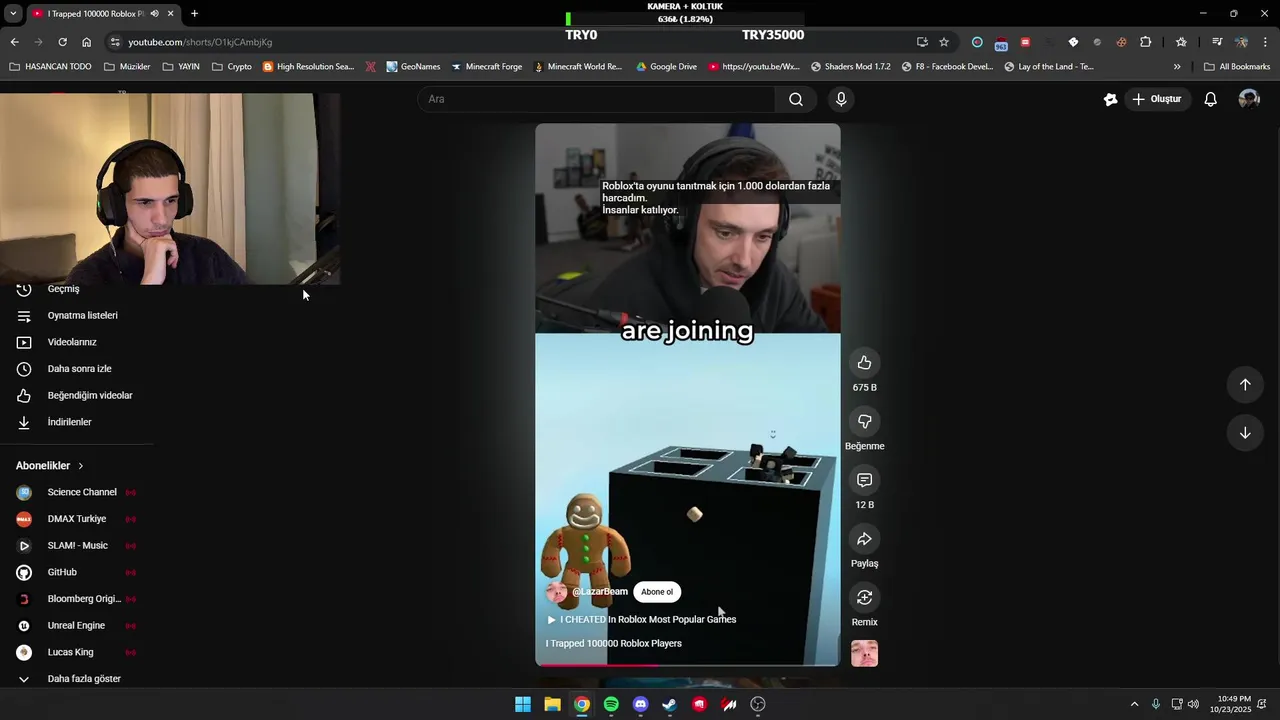
Task: Open Lucas King subscription
Action: [70, 652]
